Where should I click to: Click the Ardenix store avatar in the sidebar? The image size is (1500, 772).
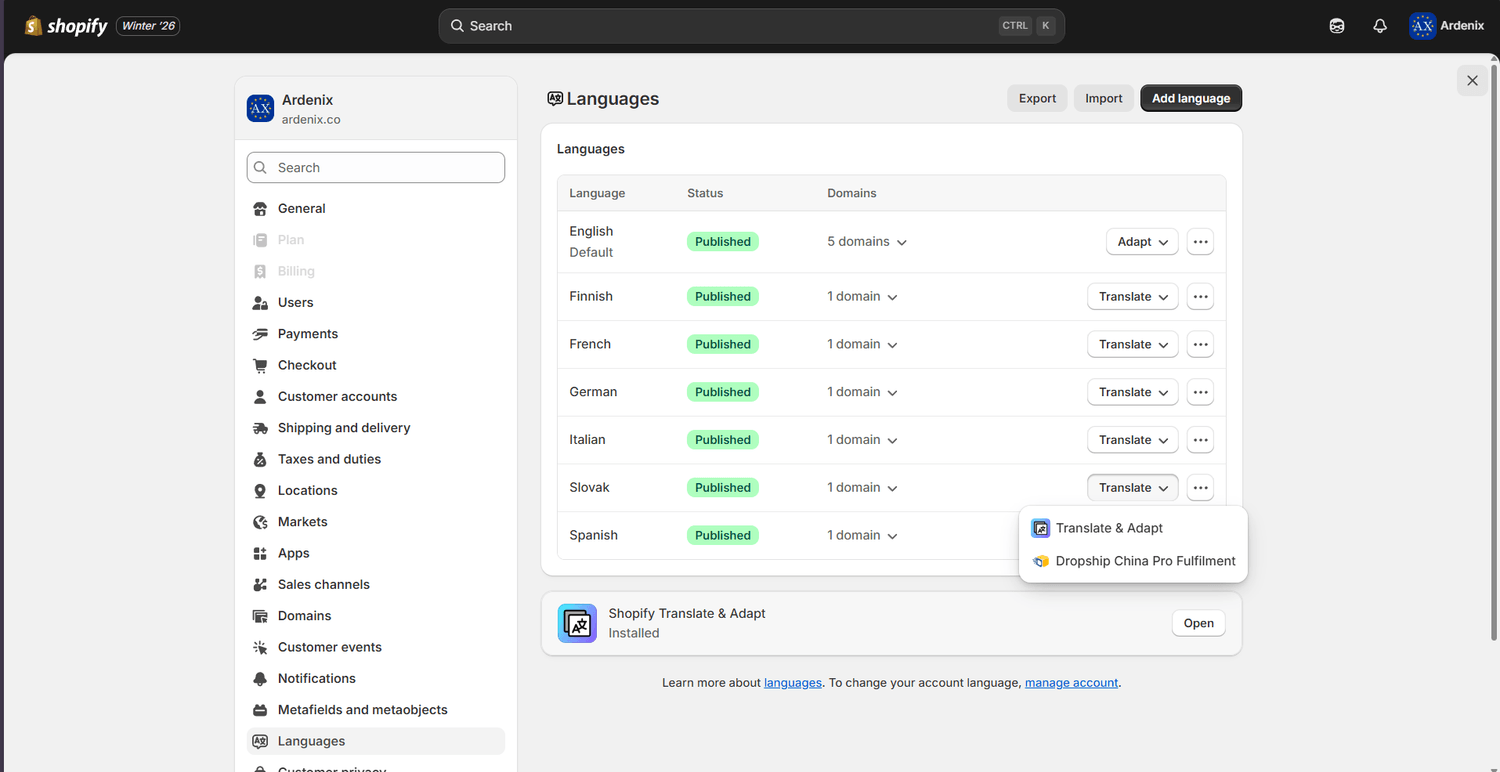(260, 109)
